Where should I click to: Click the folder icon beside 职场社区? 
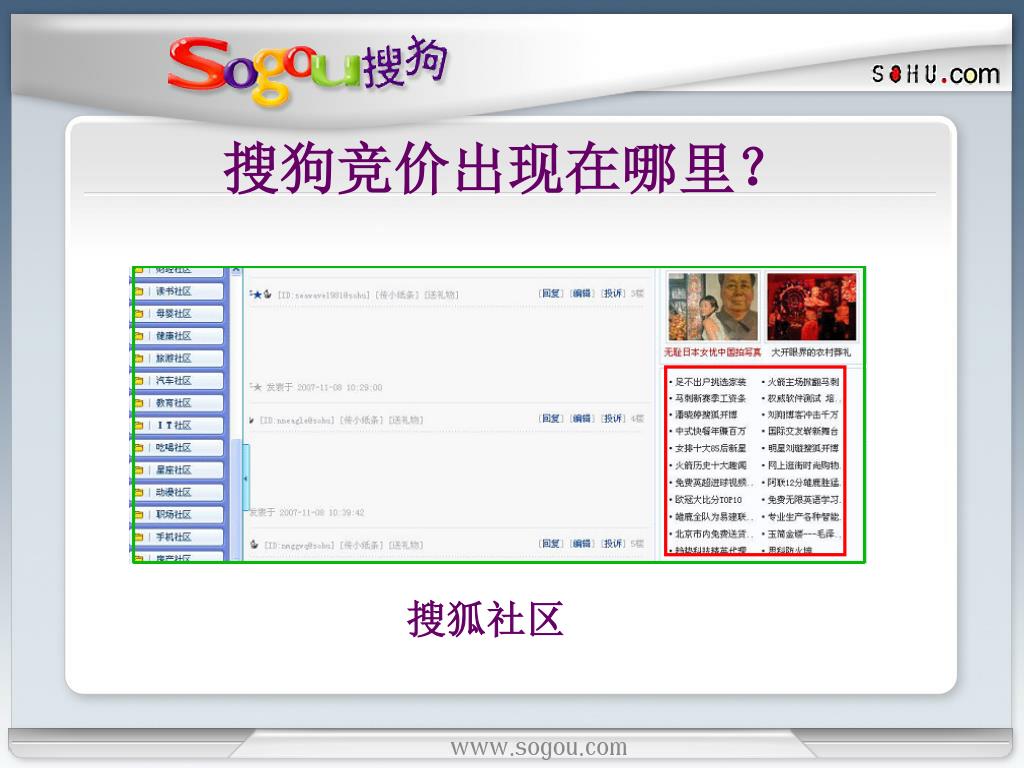pos(139,515)
